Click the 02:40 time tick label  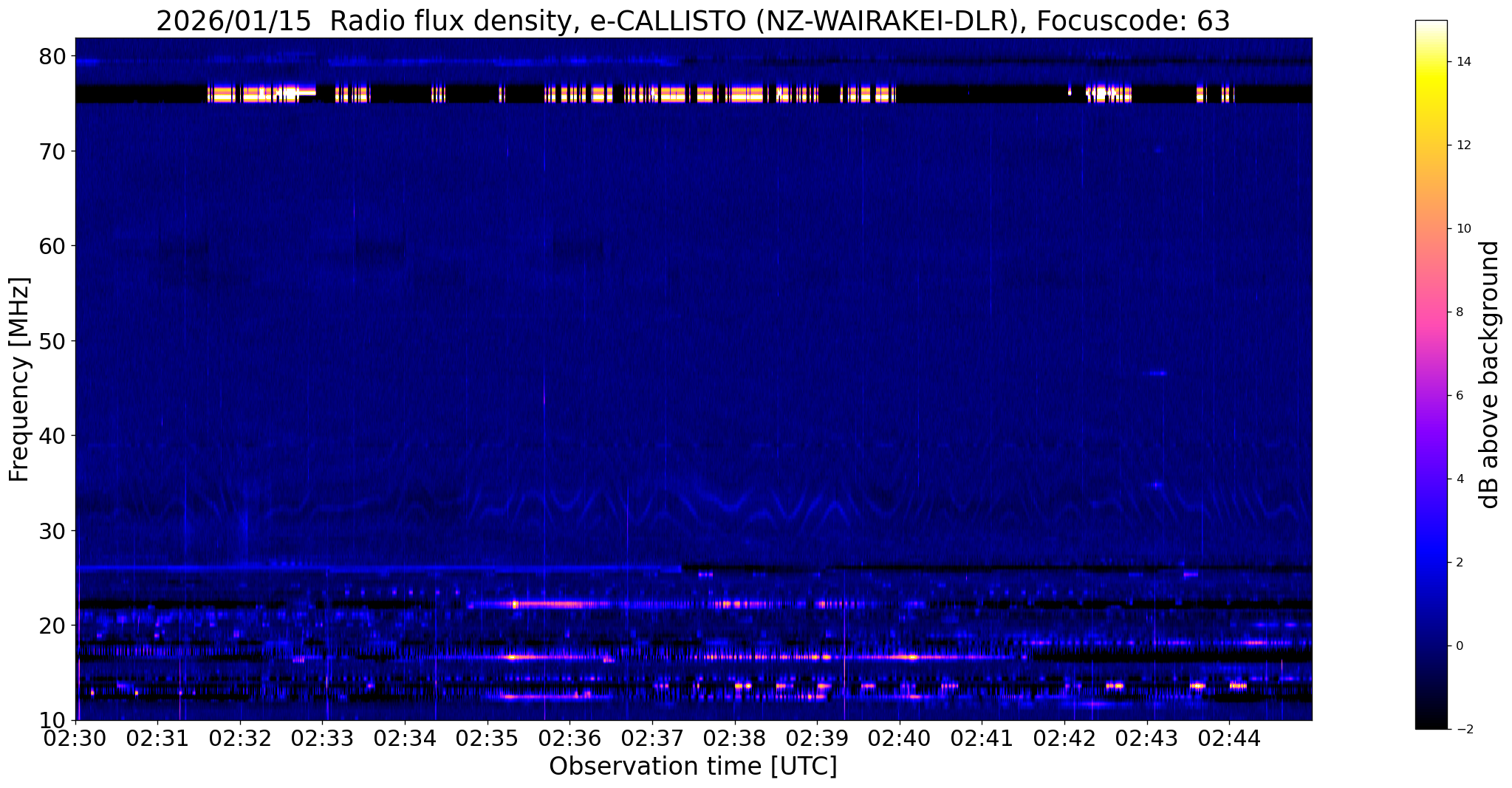[900, 739]
